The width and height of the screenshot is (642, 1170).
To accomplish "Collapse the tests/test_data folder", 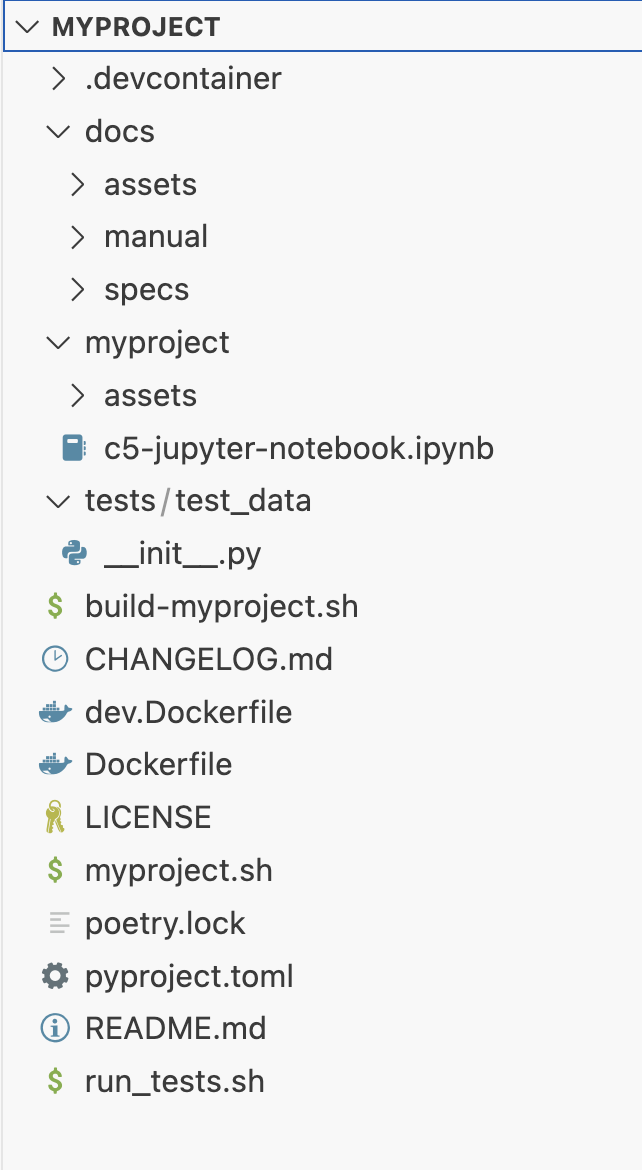I will point(59,501).
